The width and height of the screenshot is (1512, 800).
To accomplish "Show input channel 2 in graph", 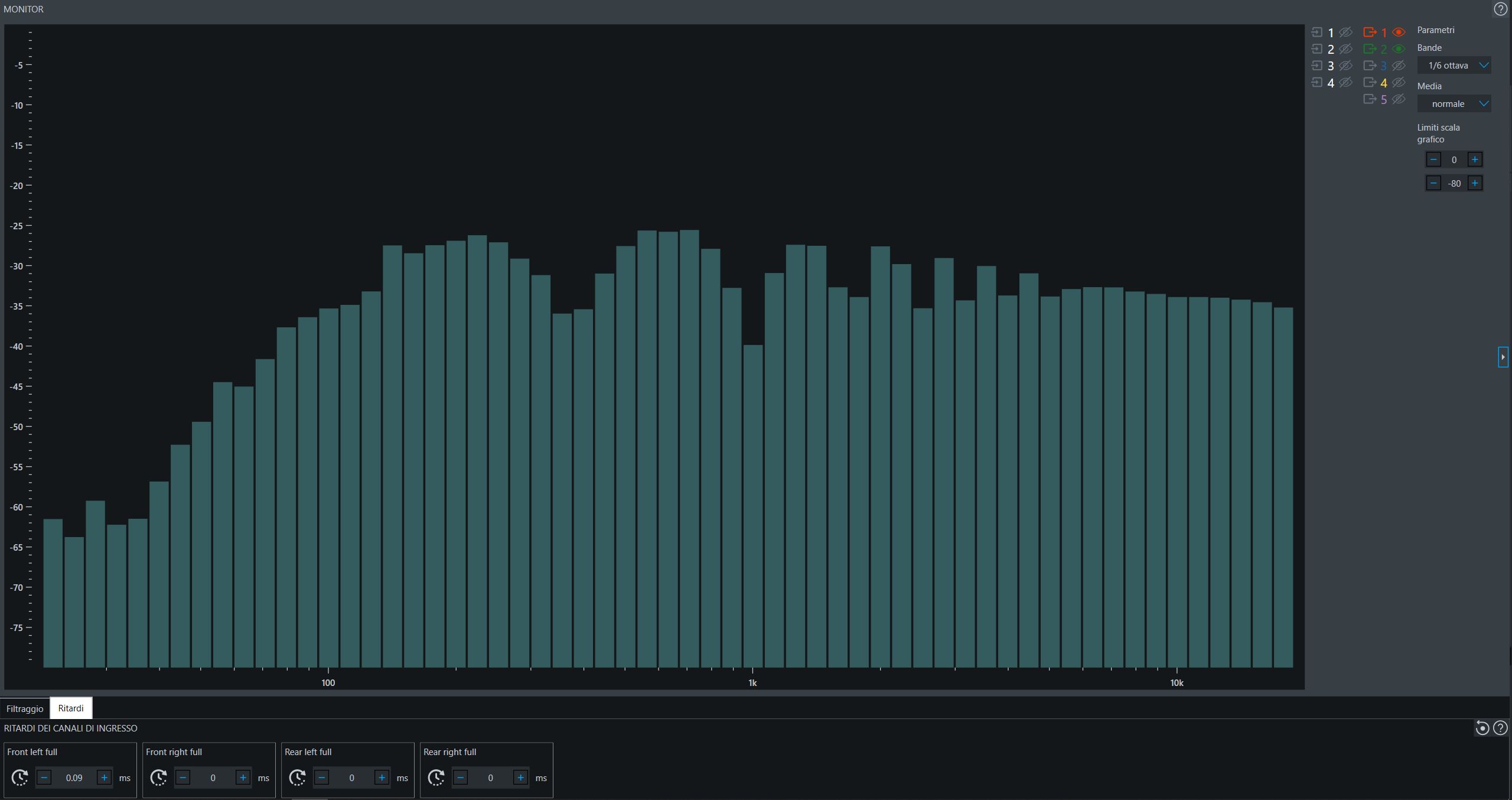I will [1345, 49].
